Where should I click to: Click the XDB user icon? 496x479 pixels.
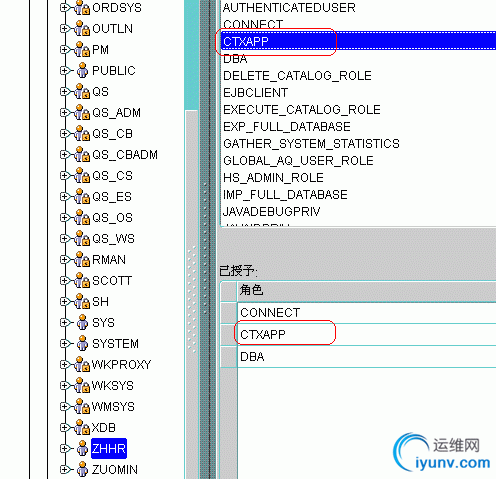82,428
